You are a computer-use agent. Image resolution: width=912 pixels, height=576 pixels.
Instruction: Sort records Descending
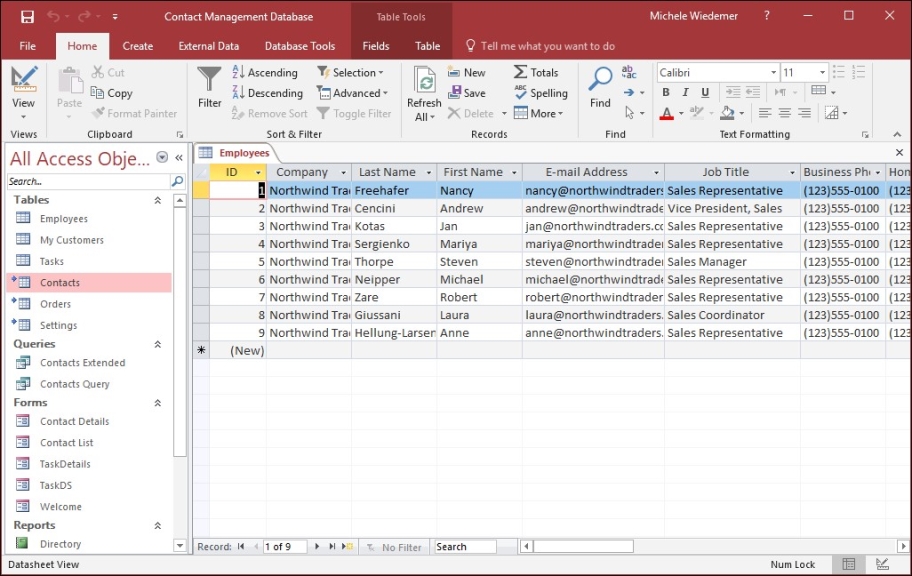click(268, 93)
